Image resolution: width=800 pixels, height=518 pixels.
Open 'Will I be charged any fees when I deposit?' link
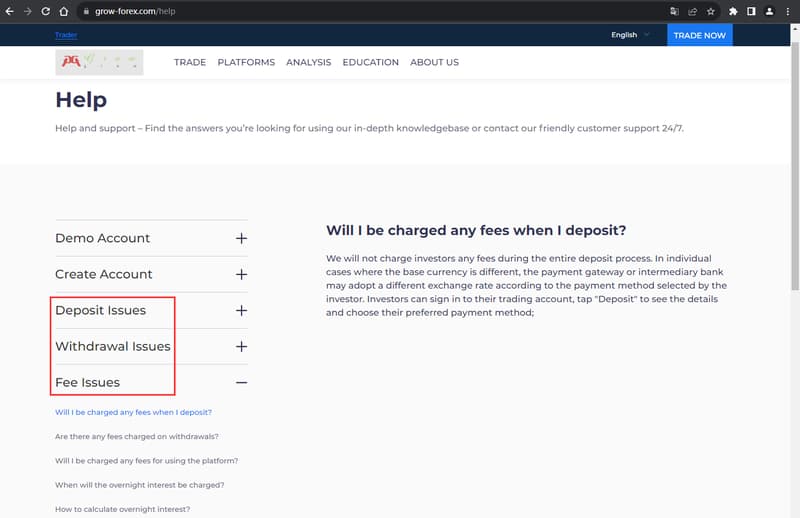point(133,412)
